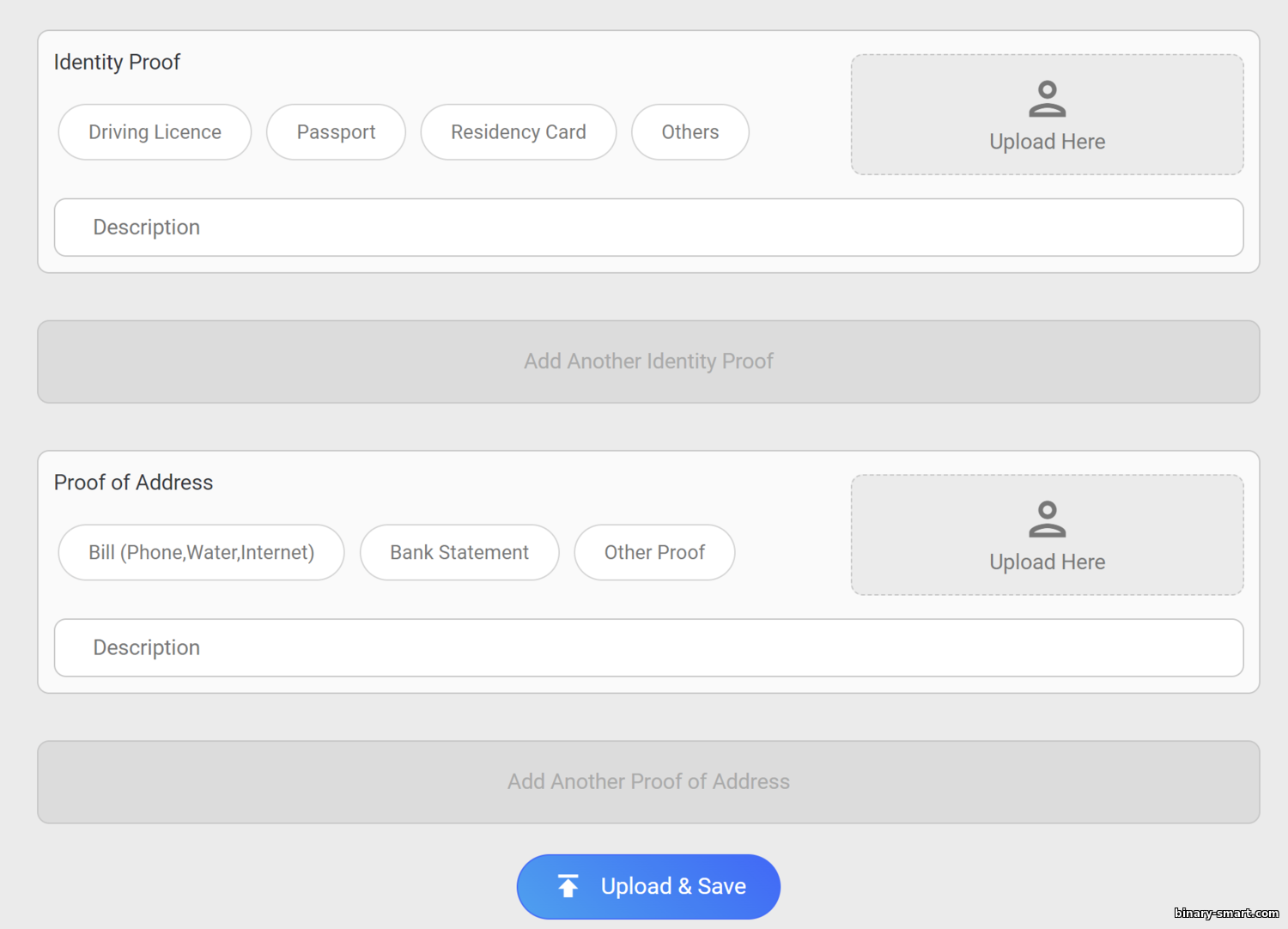This screenshot has width=1288, height=929.
Task: Select the Driving Licence option
Action: coord(155,132)
